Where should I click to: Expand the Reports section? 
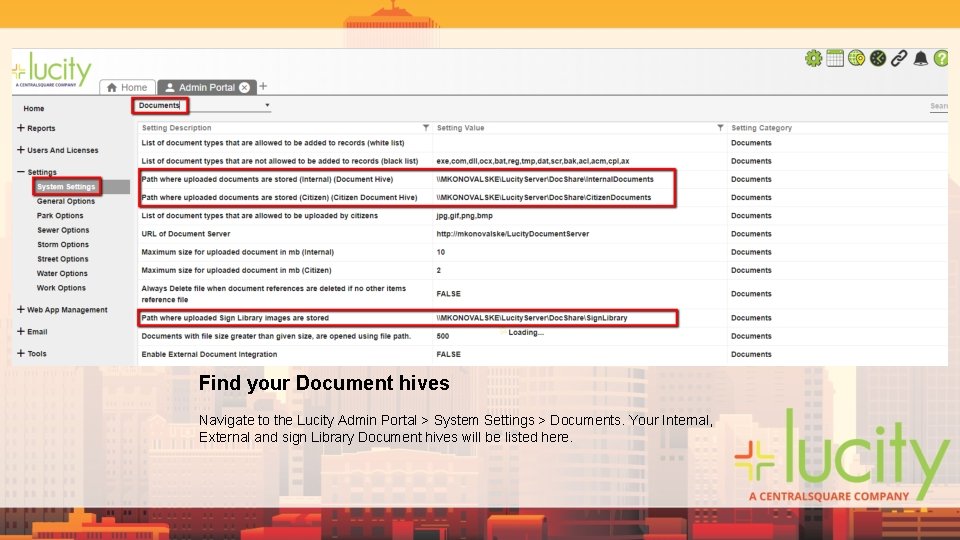pyautogui.click(x=21, y=128)
